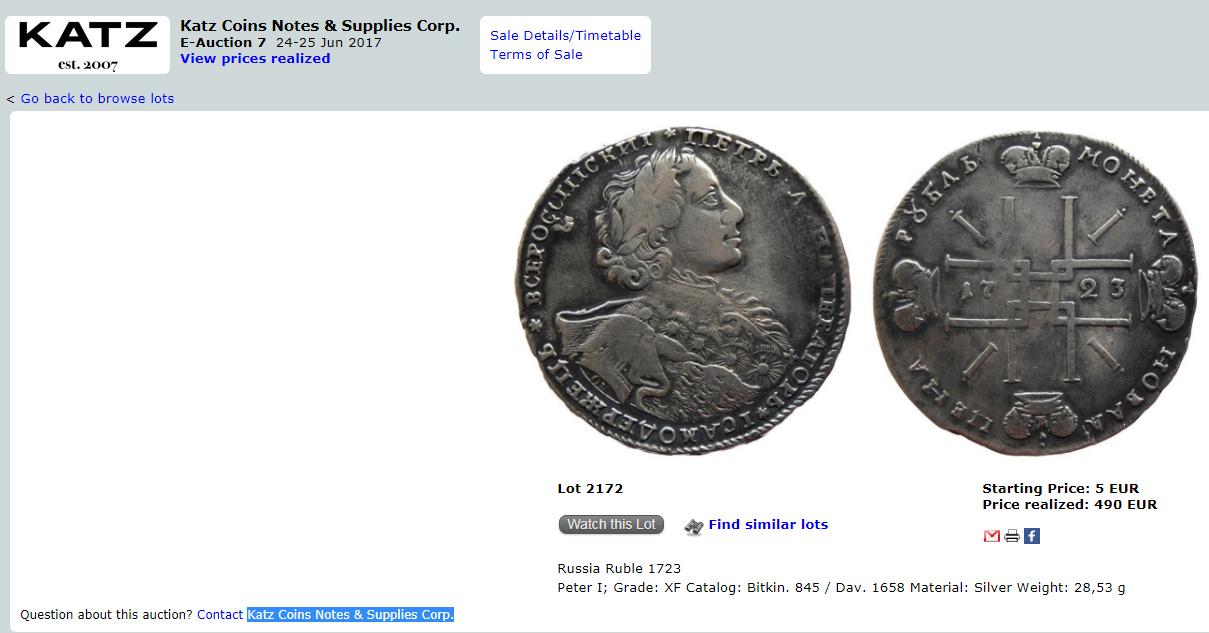
Task: Click the E-Auction 7 date line
Action: point(281,43)
